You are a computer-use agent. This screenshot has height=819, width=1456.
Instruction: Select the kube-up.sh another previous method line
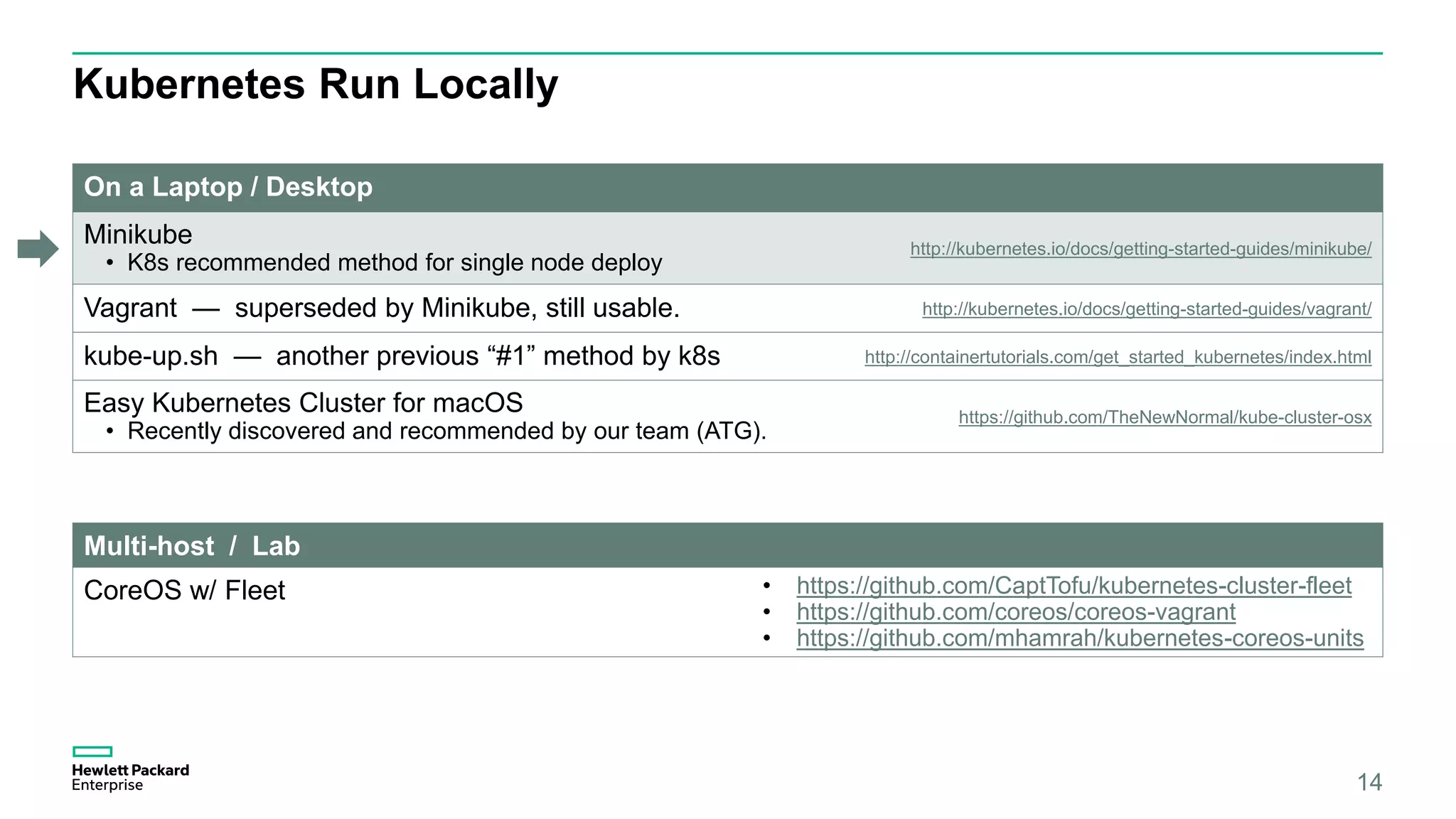click(x=402, y=356)
